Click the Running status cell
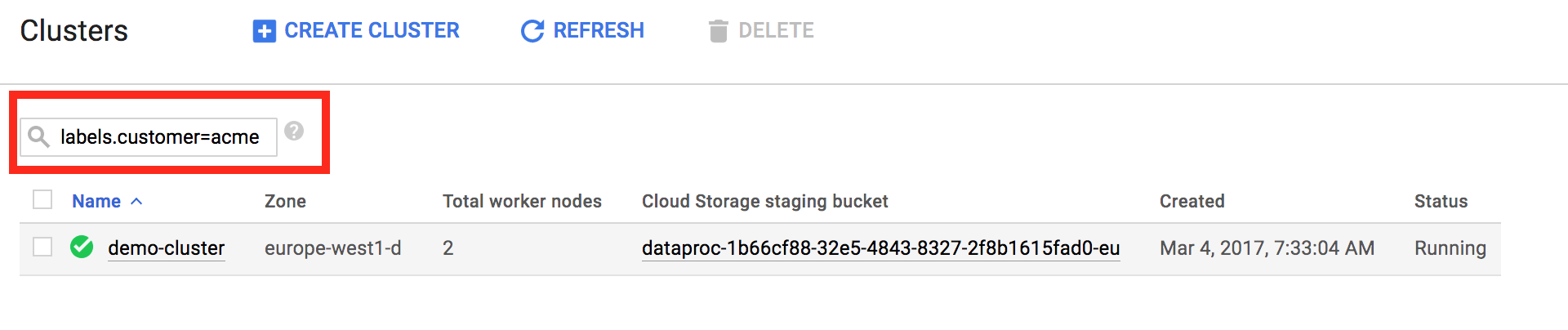1568x330 pixels. (1450, 248)
